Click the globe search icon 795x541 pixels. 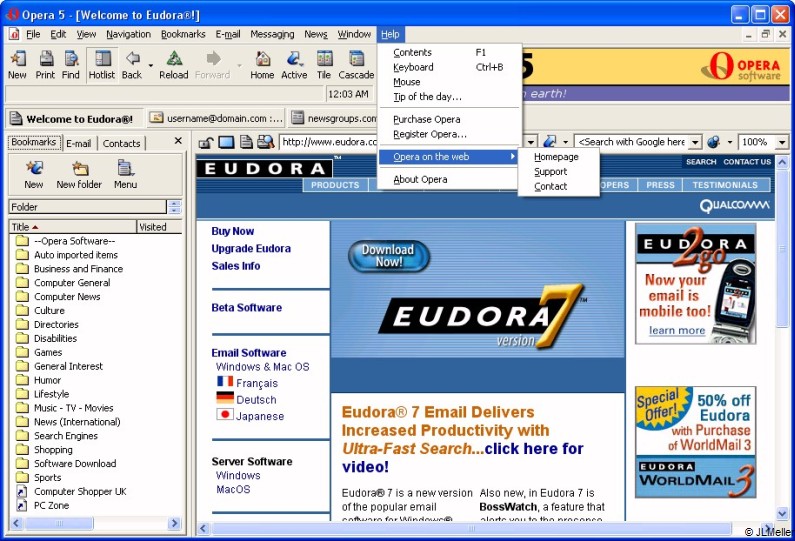pyautogui.click(x=714, y=142)
